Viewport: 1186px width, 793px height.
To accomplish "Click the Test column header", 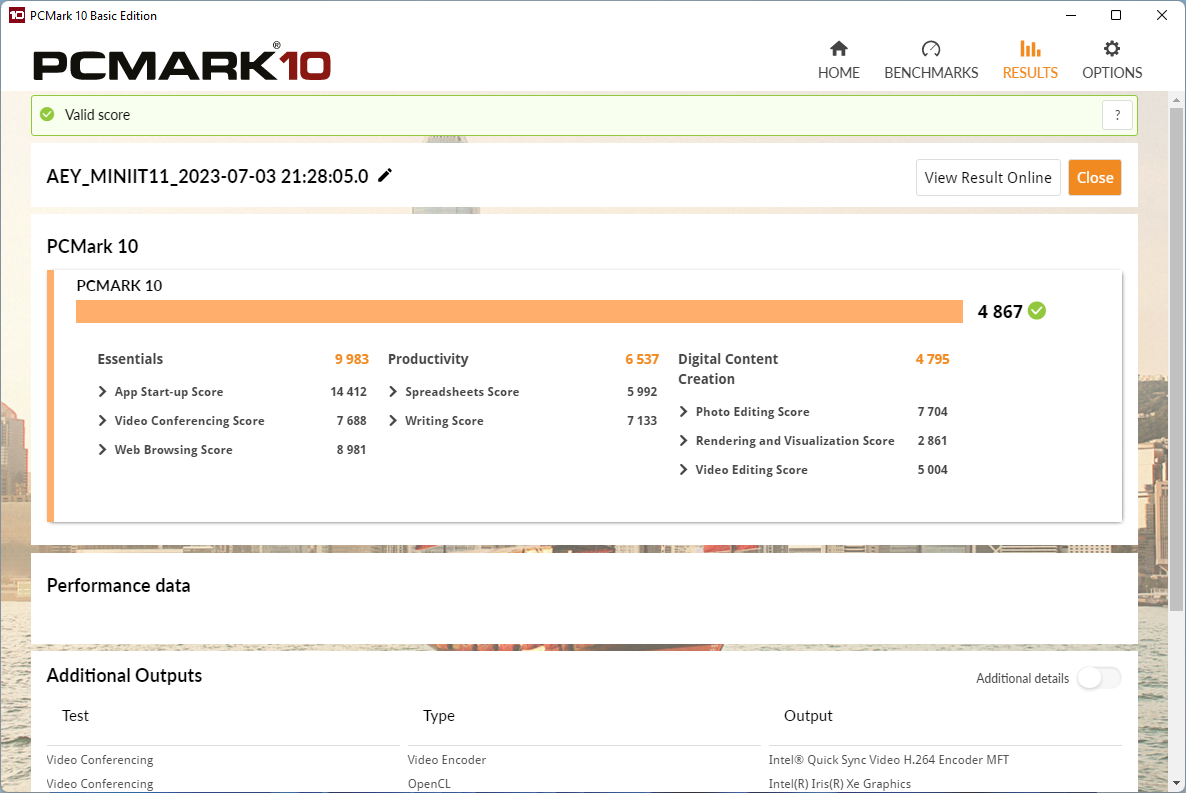I will point(76,716).
